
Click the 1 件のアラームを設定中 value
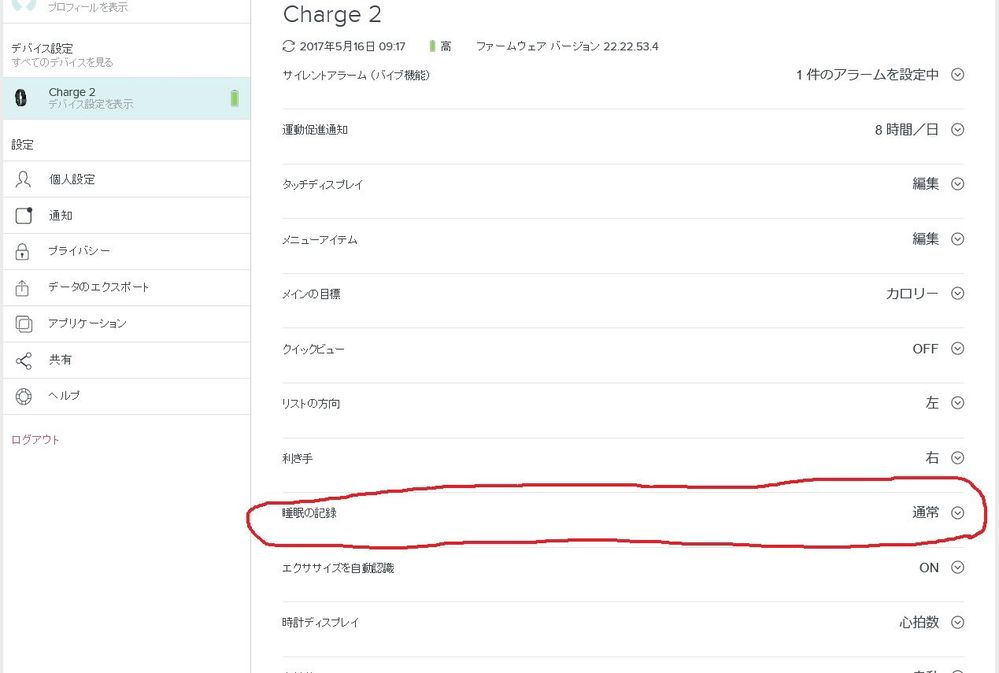pos(867,75)
